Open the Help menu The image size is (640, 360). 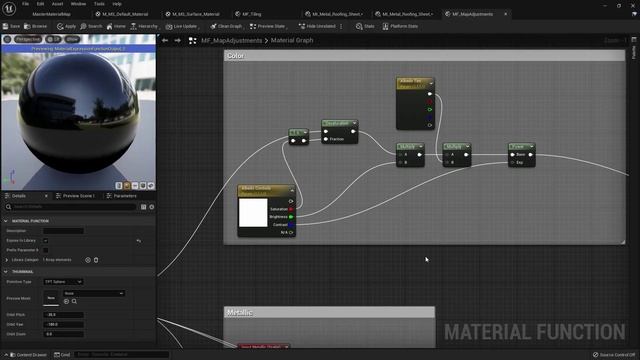pyautogui.click(x=117, y=4)
